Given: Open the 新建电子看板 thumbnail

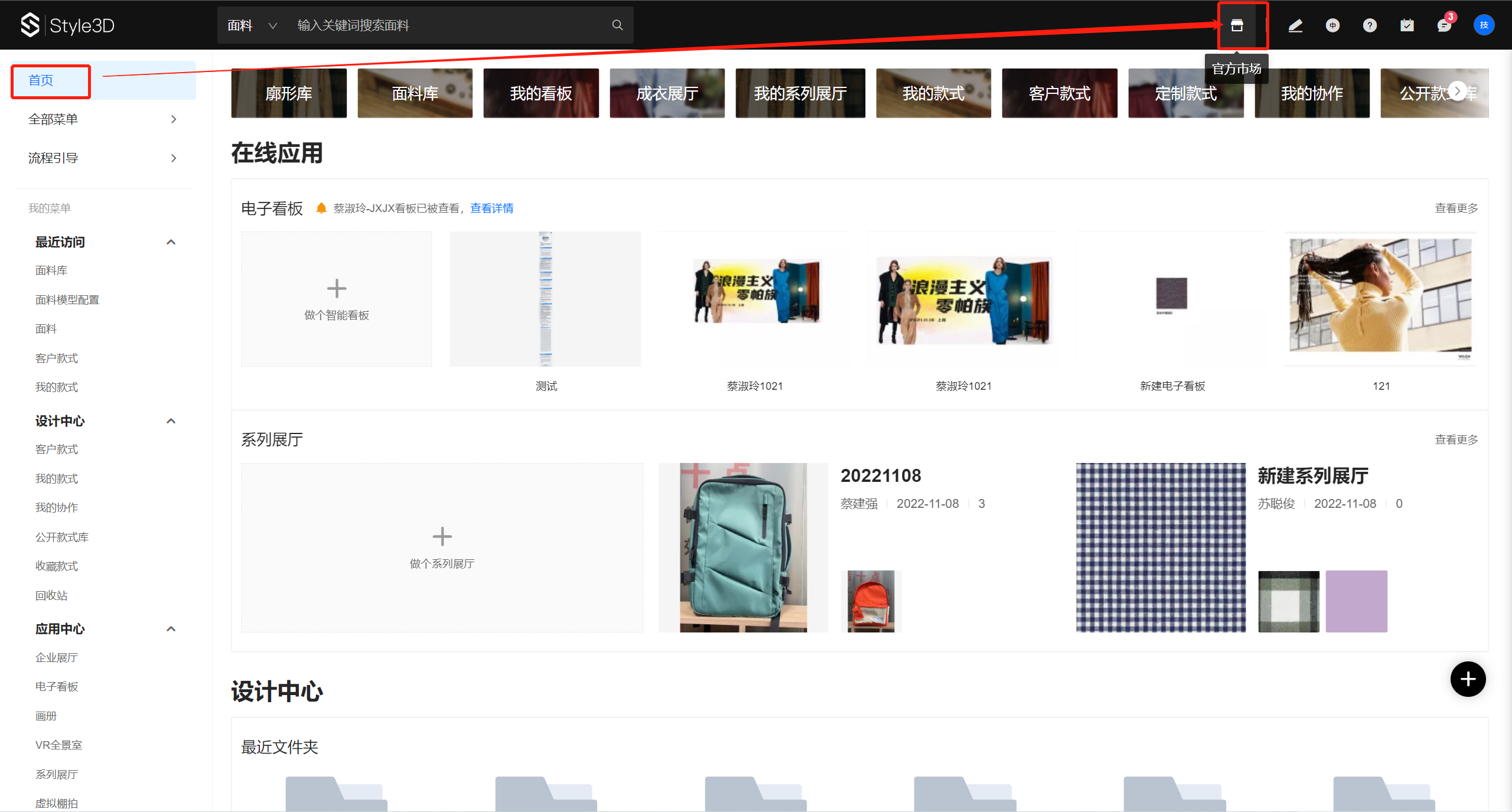Looking at the screenshot, I should pos(1172,299).
